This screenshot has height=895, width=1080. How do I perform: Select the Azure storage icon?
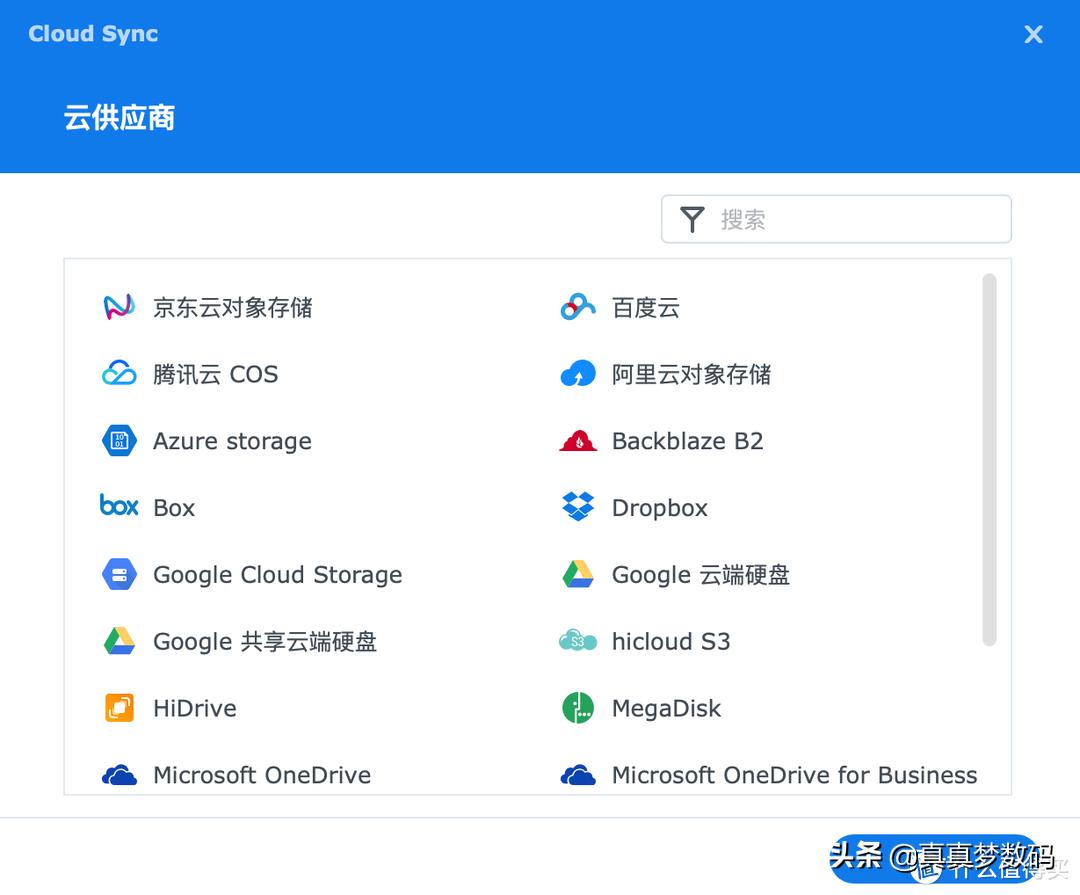(x=119, y=440)
